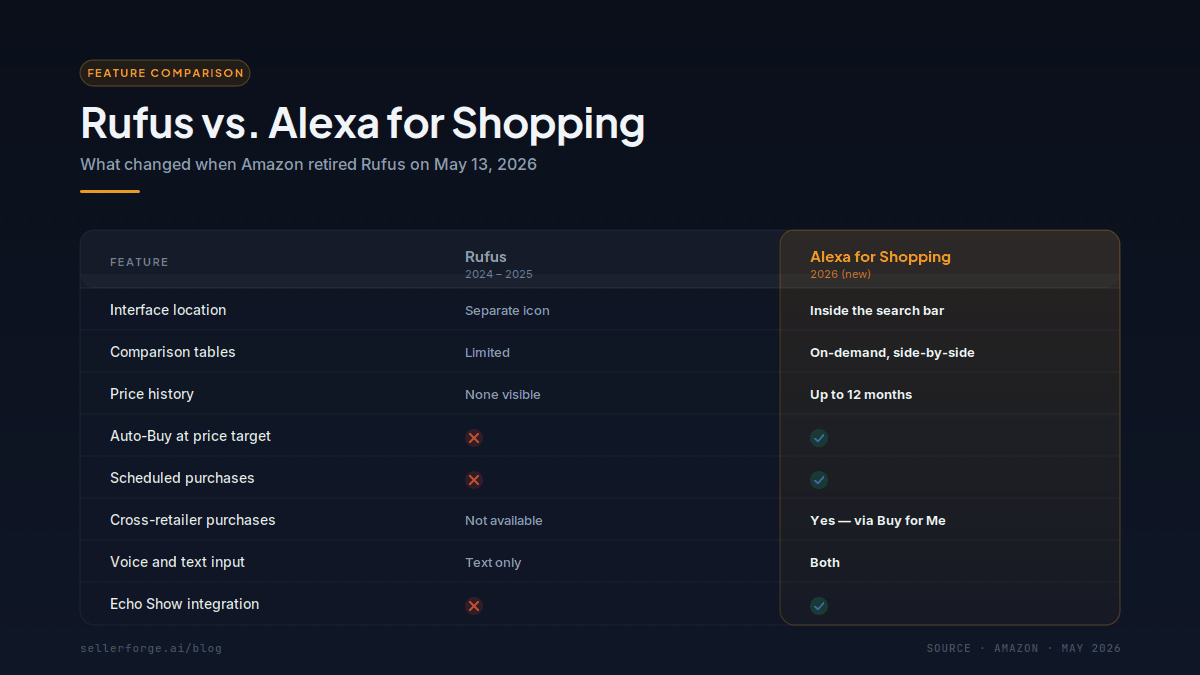The image size is (1200, 675).
Task: Click the "Alexa for Shopping" column header
Action: click(880, 257)
